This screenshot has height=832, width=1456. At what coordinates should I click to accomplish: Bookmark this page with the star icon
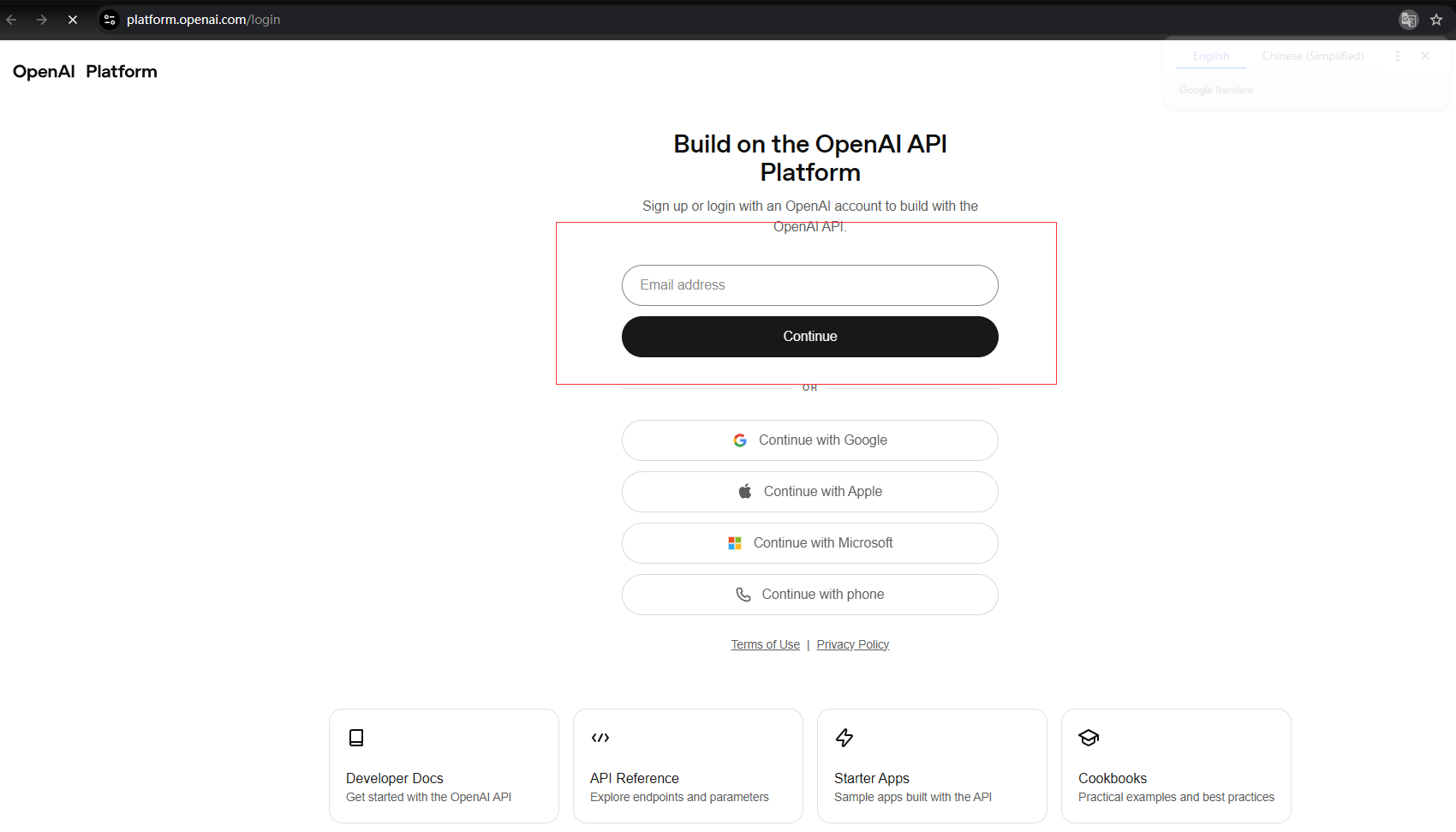pos(1436,20)
